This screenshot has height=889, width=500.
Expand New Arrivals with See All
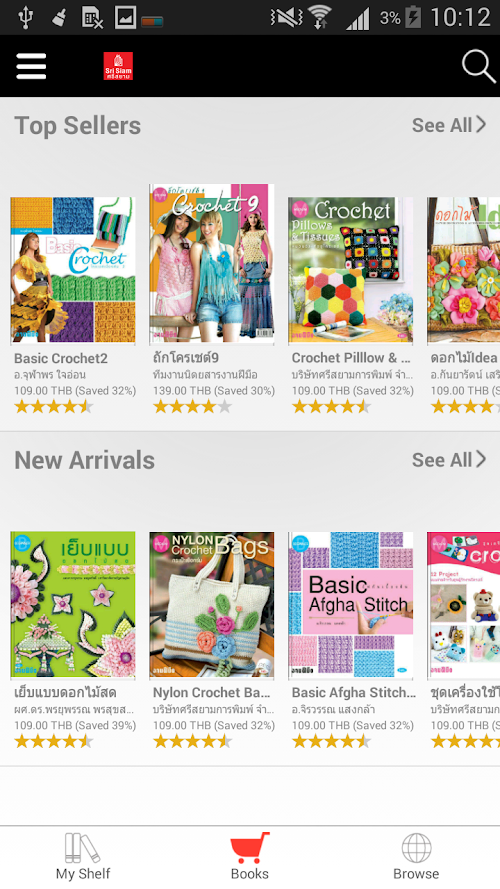point(449,460)
